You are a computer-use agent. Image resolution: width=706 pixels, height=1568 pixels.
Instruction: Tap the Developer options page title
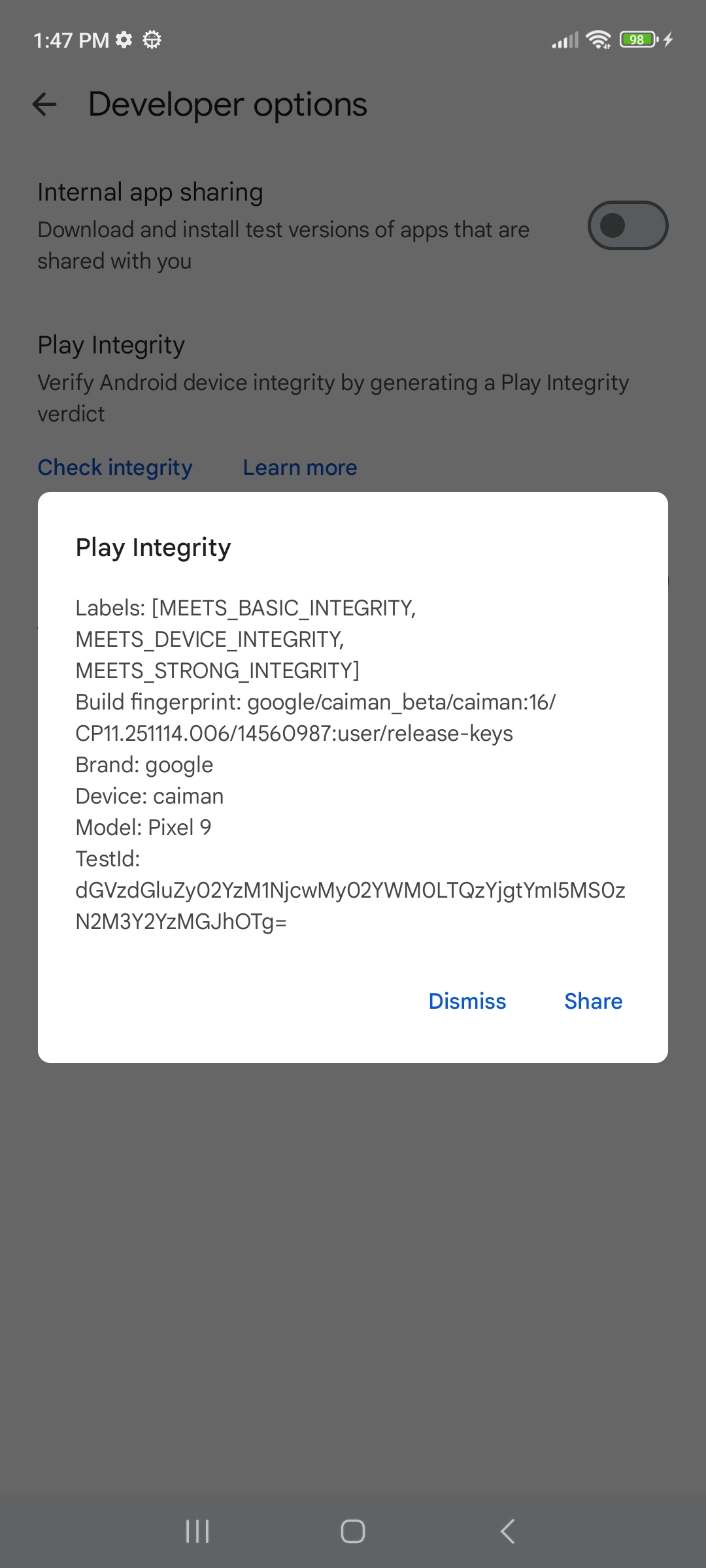pos(227,105)
